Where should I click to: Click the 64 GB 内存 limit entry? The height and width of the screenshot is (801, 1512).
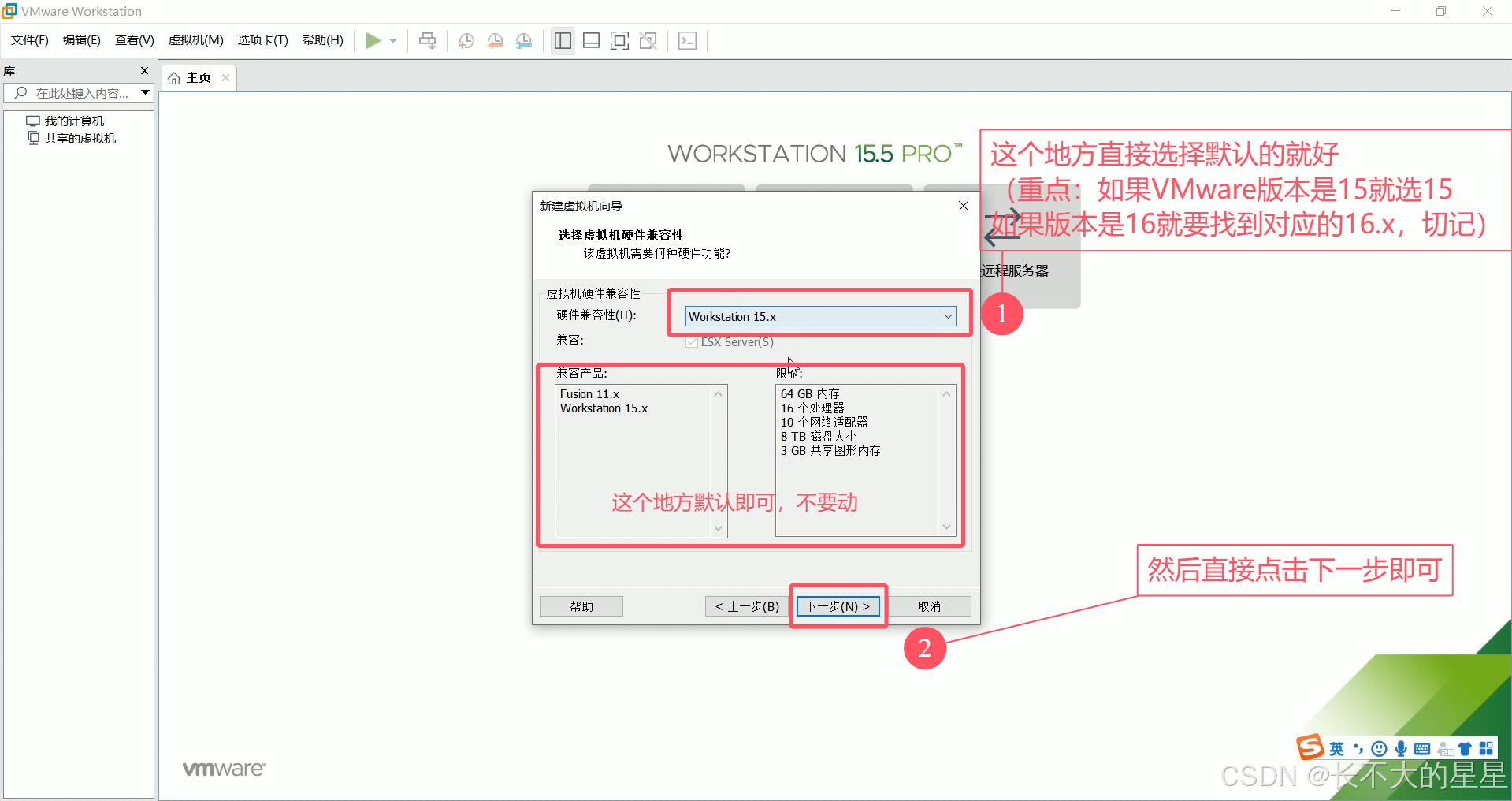[810, 393]
